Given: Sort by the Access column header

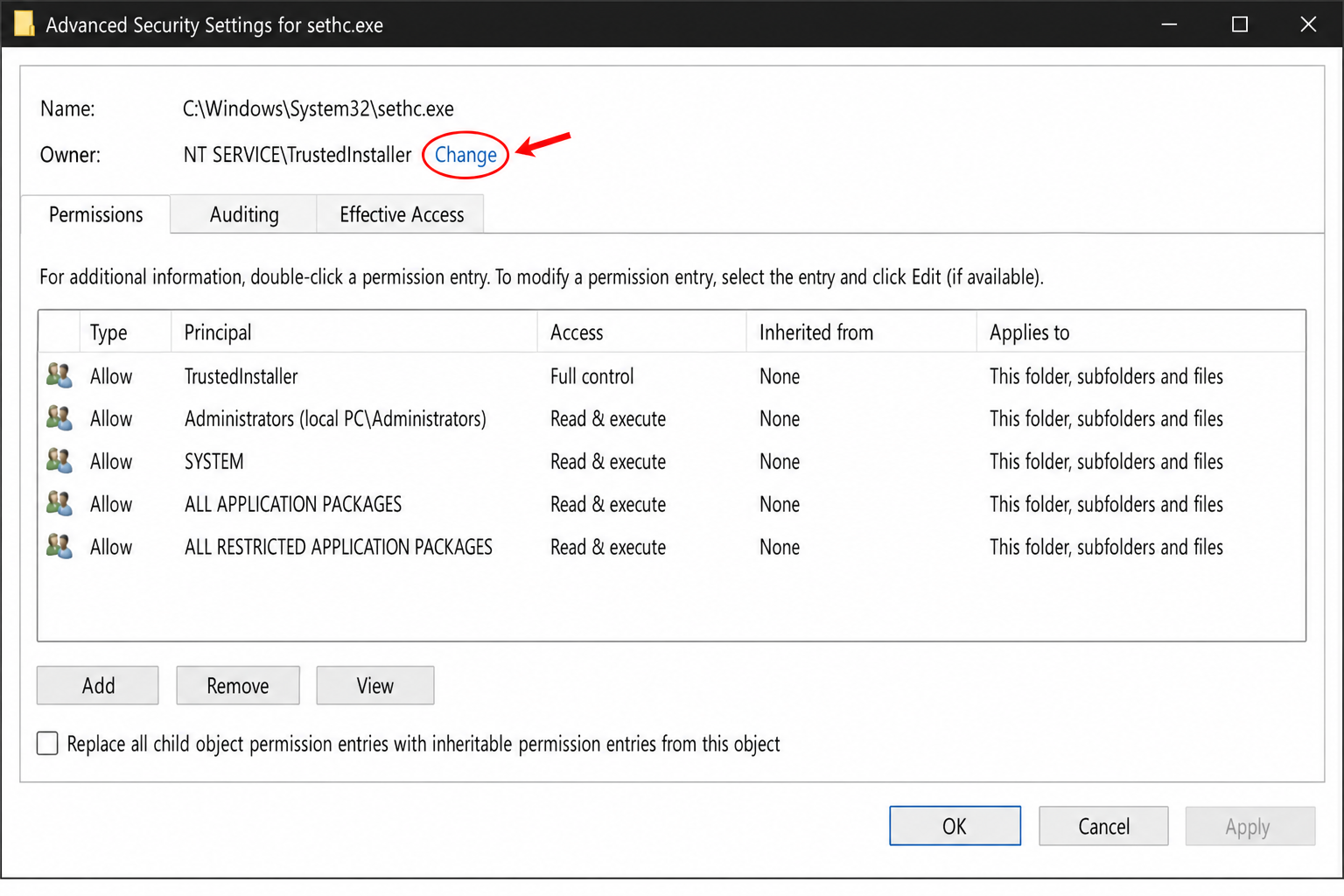Looking at the screenshot, I should click(x=641, y=332).
